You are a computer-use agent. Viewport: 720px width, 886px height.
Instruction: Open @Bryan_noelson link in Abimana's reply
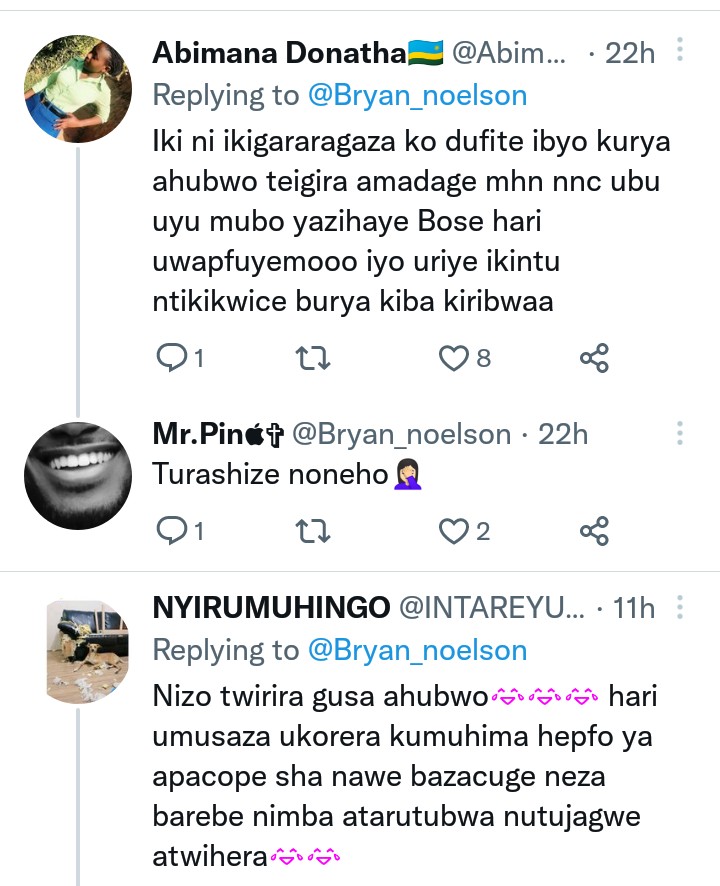tap(417, 95)
